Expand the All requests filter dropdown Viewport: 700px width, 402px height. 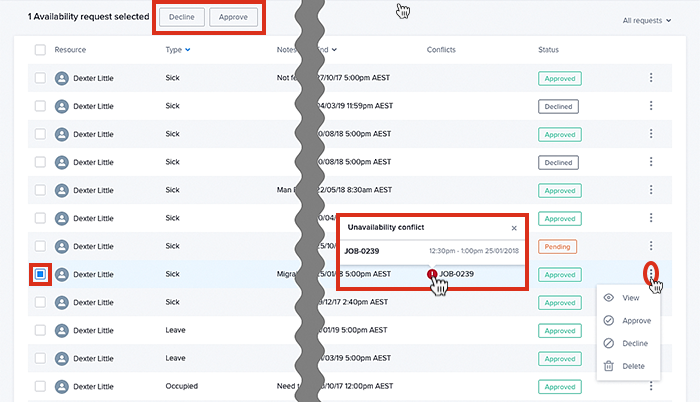[647, 20]
